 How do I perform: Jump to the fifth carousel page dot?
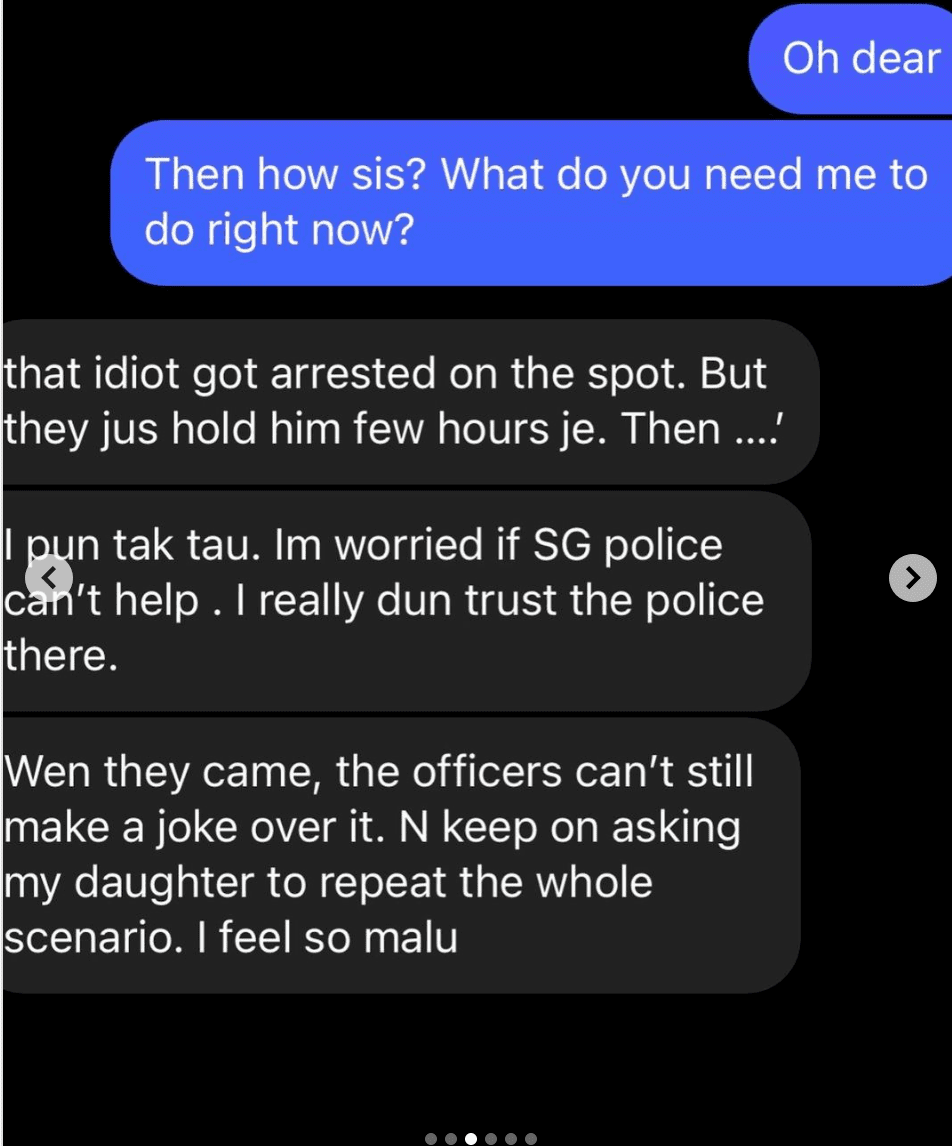pyautogui.click(x=511, y=1139)
